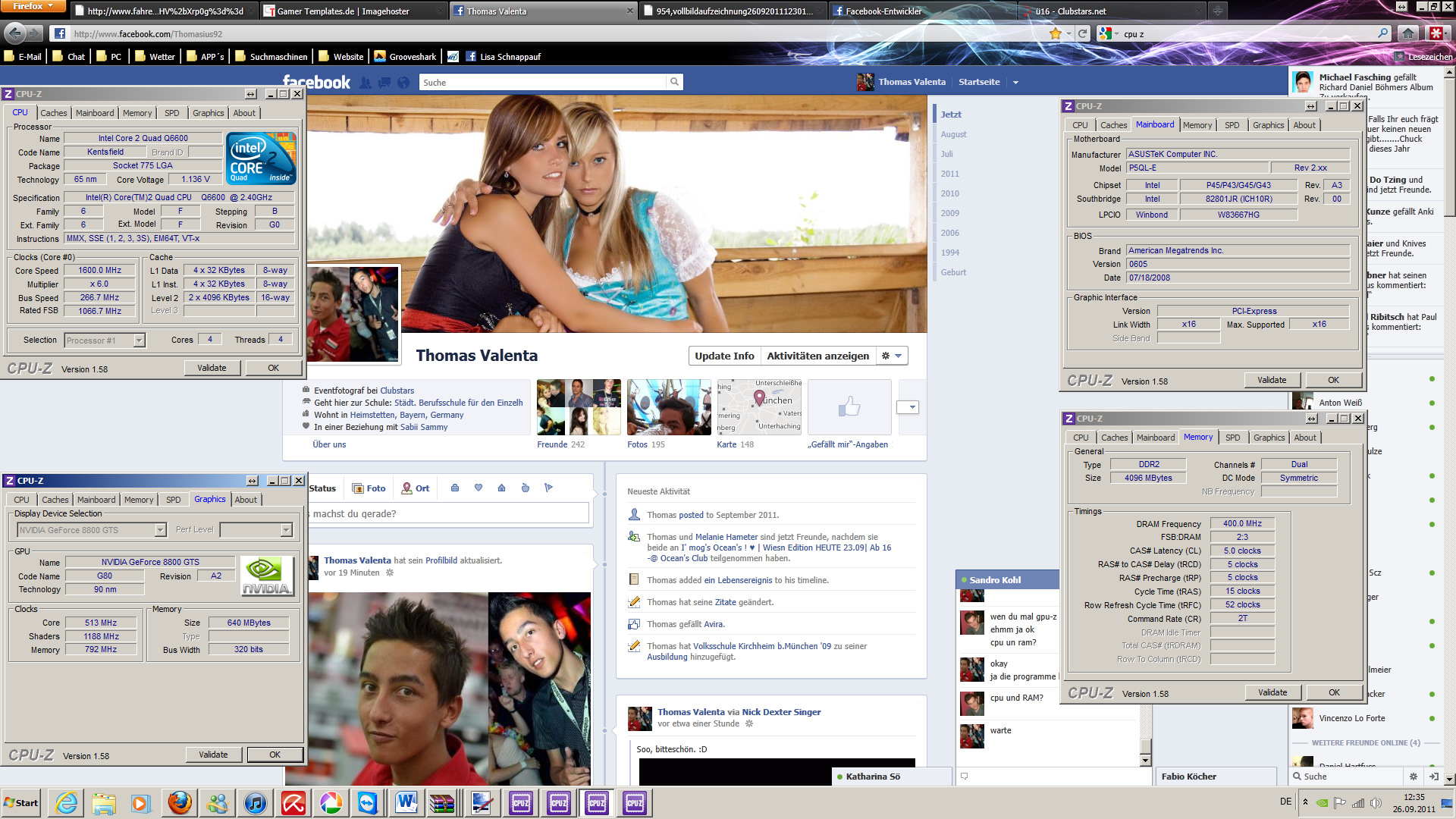Open the search engine selector dropdown
Screen dimensions: 1456x819
coord(1108,33)
